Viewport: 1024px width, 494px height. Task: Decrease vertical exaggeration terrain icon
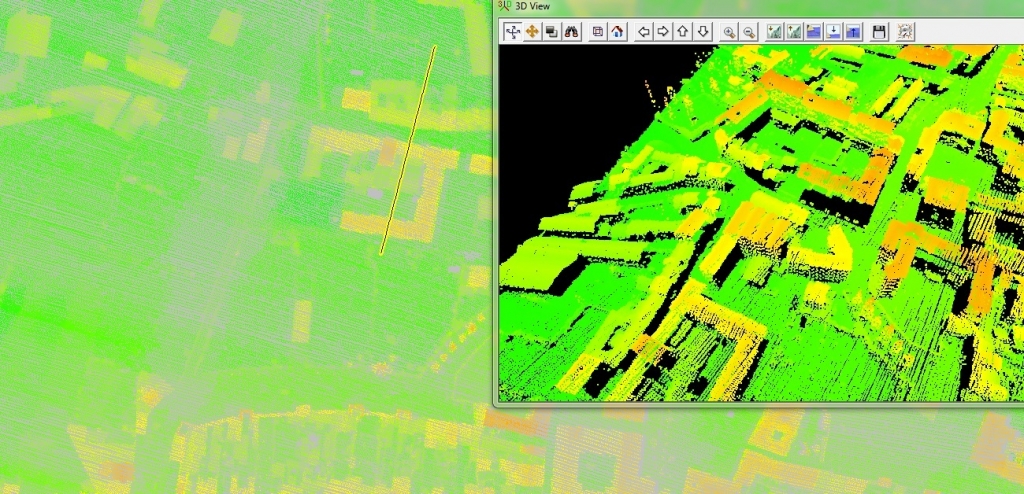[x=775, y=31]
